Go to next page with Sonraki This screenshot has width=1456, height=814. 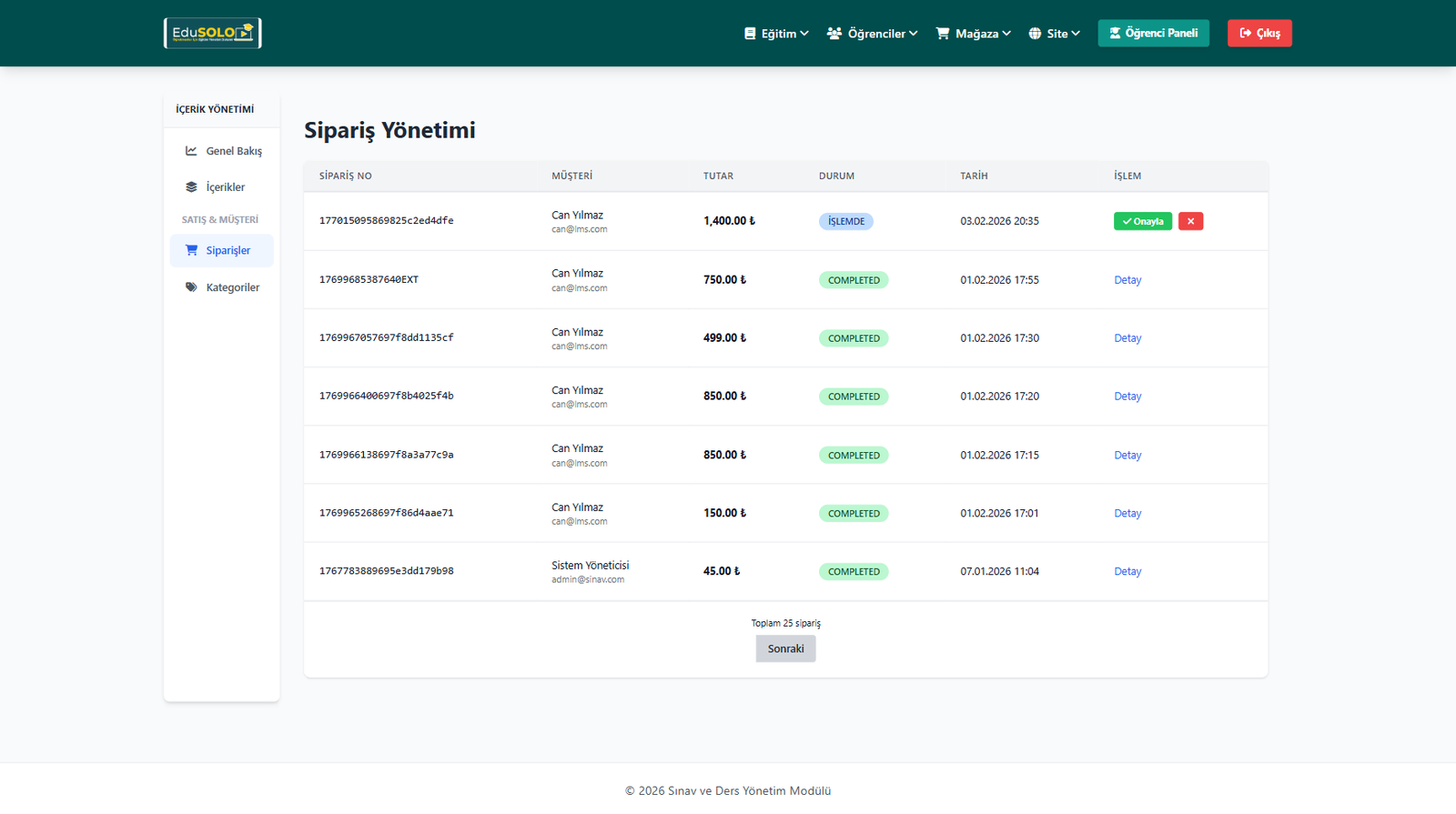click(785, 648)
